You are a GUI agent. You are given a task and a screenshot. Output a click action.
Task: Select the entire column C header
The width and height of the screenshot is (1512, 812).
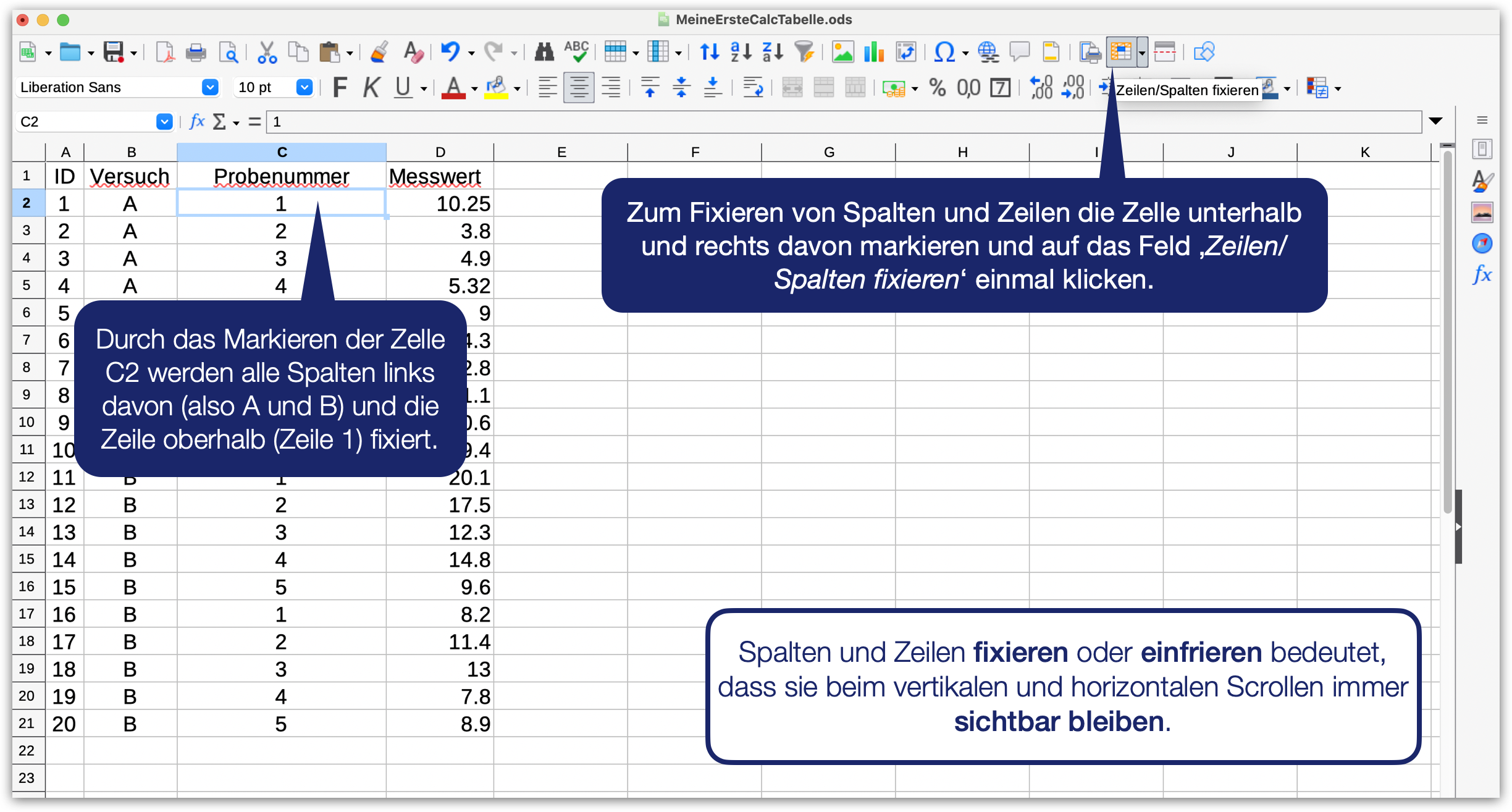pos(282,151)
